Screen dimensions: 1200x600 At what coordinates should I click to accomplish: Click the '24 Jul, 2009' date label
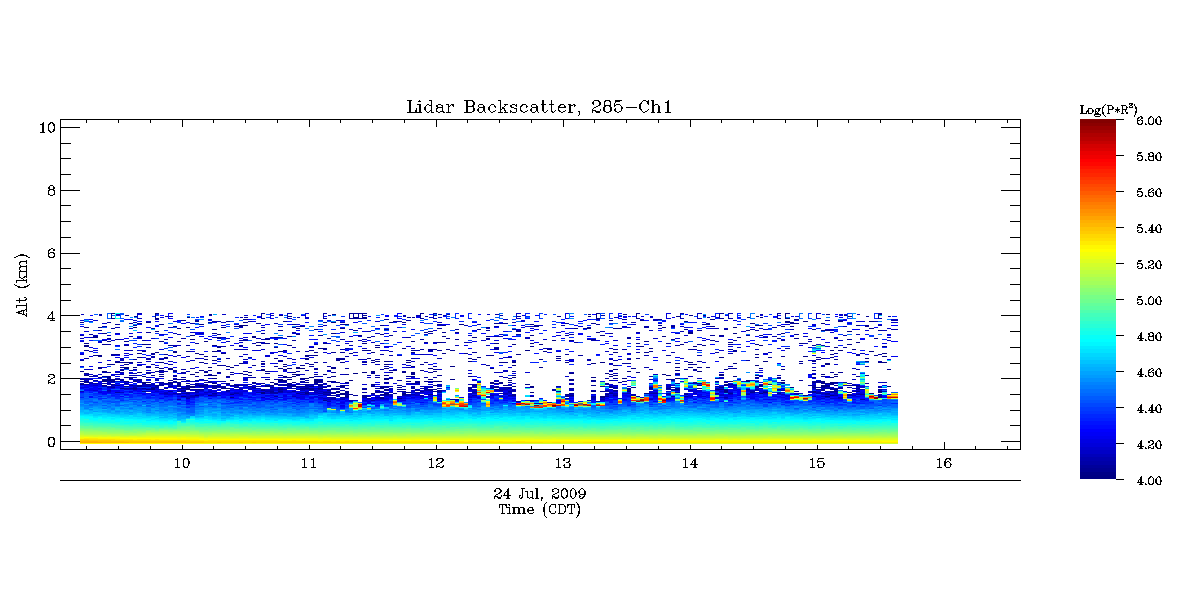tap(540, 494)
